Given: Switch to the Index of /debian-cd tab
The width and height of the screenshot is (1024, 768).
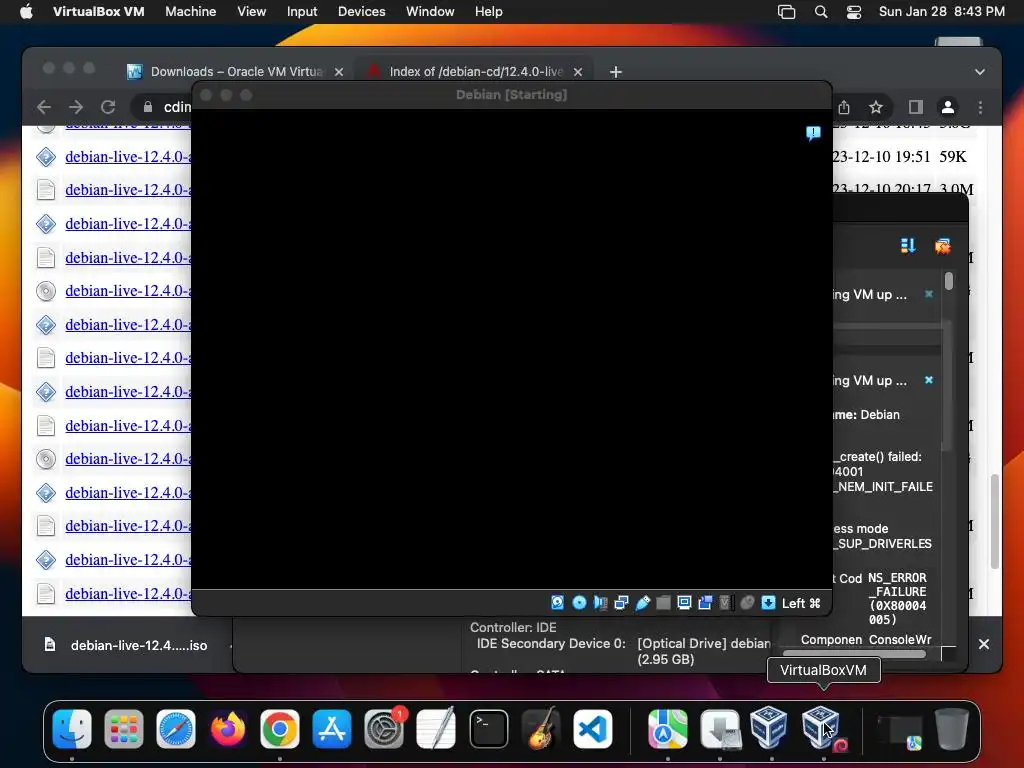Looking at the screenshot, I should (475, 72).
